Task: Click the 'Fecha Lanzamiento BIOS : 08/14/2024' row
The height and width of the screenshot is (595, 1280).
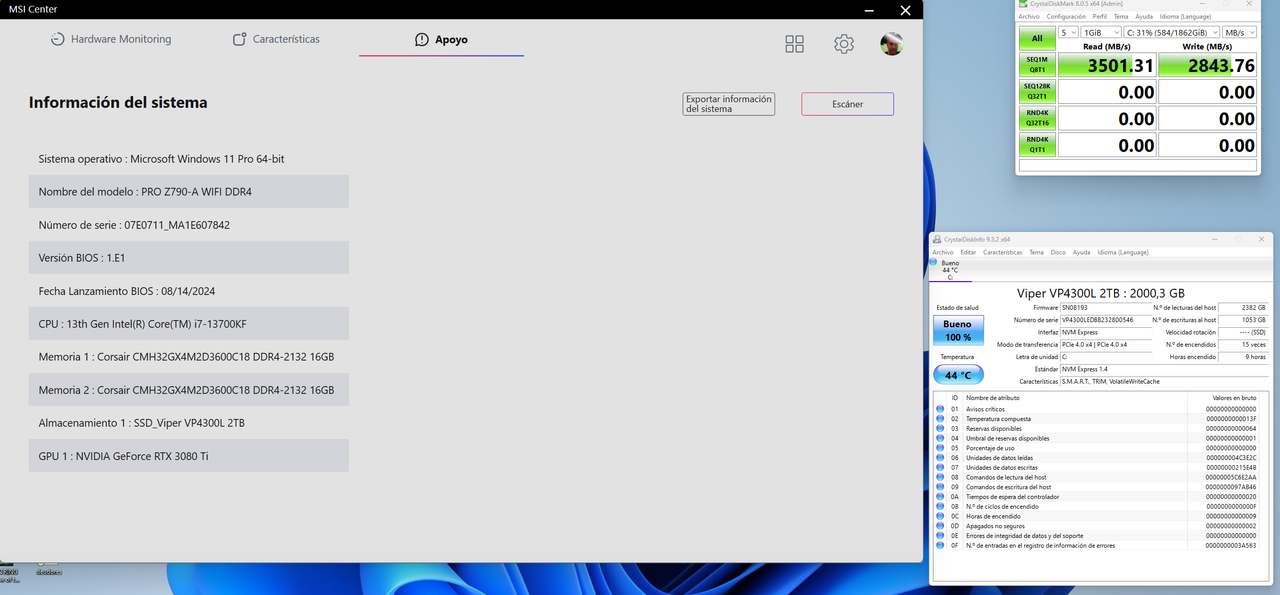Action: tap(188, 291)
